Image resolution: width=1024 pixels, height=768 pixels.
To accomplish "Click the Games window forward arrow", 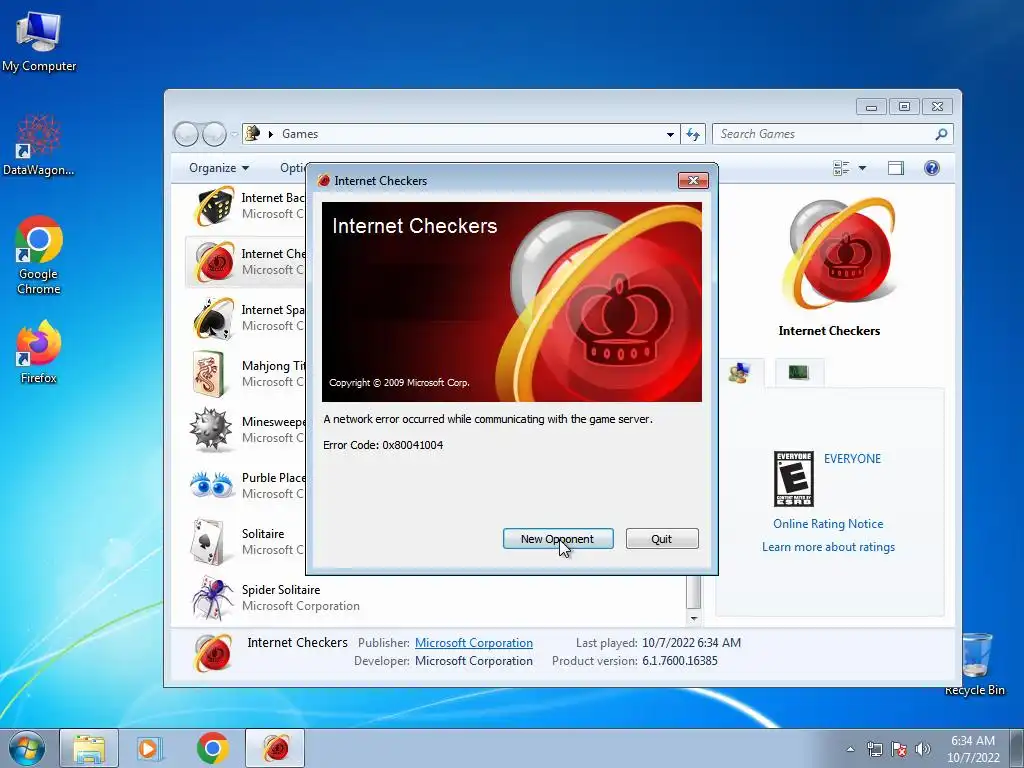I will coord(214,134).
